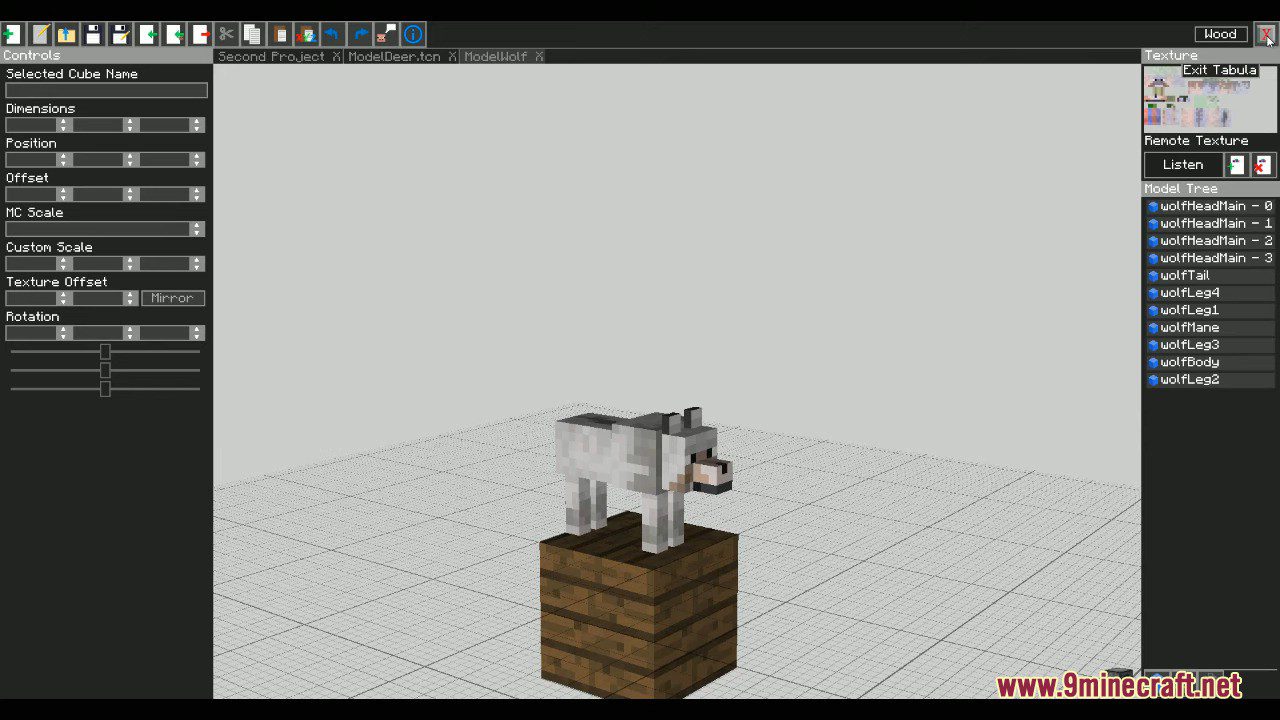Screen dimensions: 1280x720
Task: Click the MC Scale value field
Action: pos(98,229)
